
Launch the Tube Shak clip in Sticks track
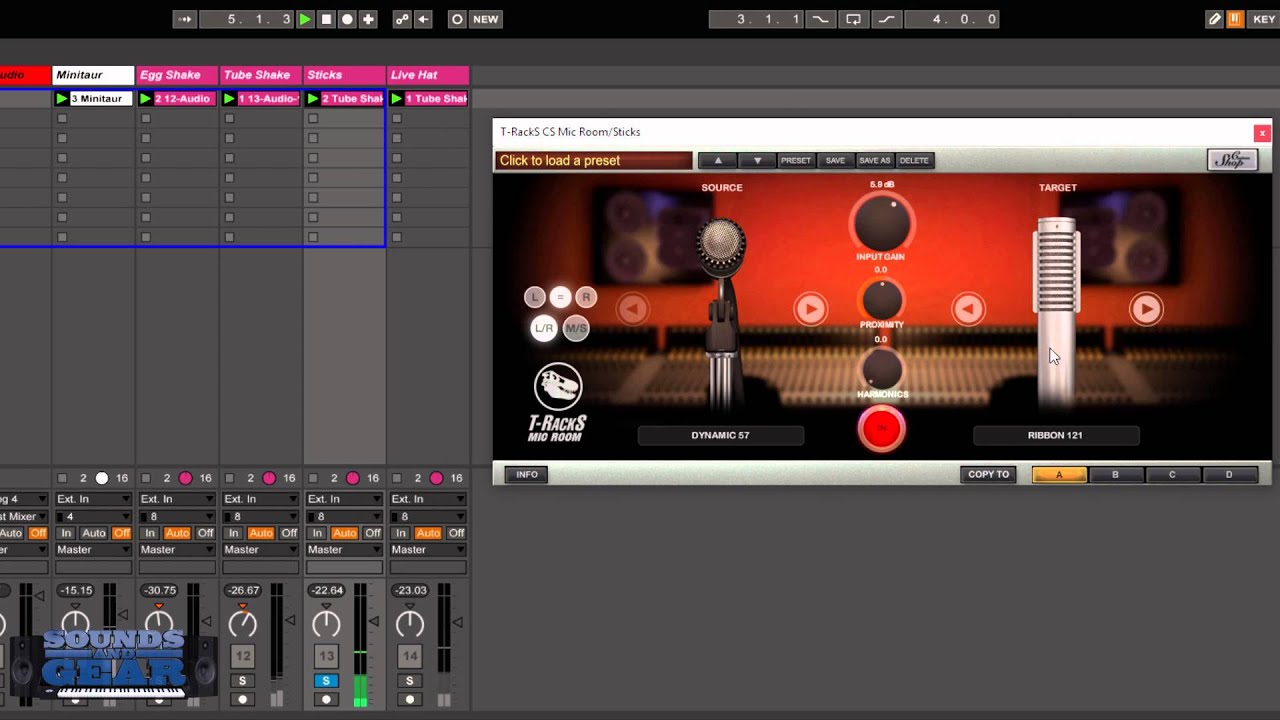(x=314, y=98)
